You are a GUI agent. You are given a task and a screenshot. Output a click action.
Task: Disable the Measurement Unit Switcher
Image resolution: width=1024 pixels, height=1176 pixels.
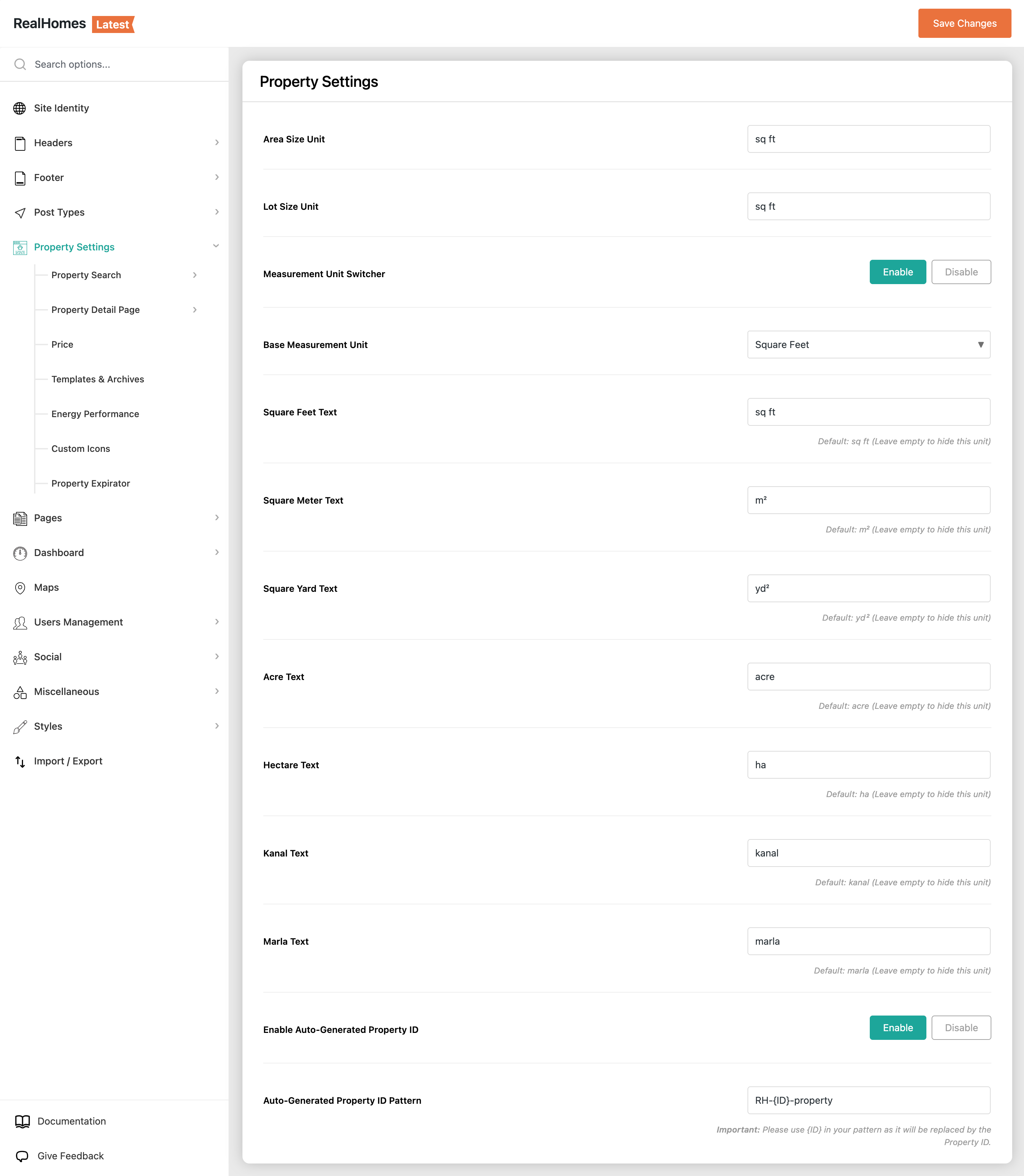click(960, 272)
